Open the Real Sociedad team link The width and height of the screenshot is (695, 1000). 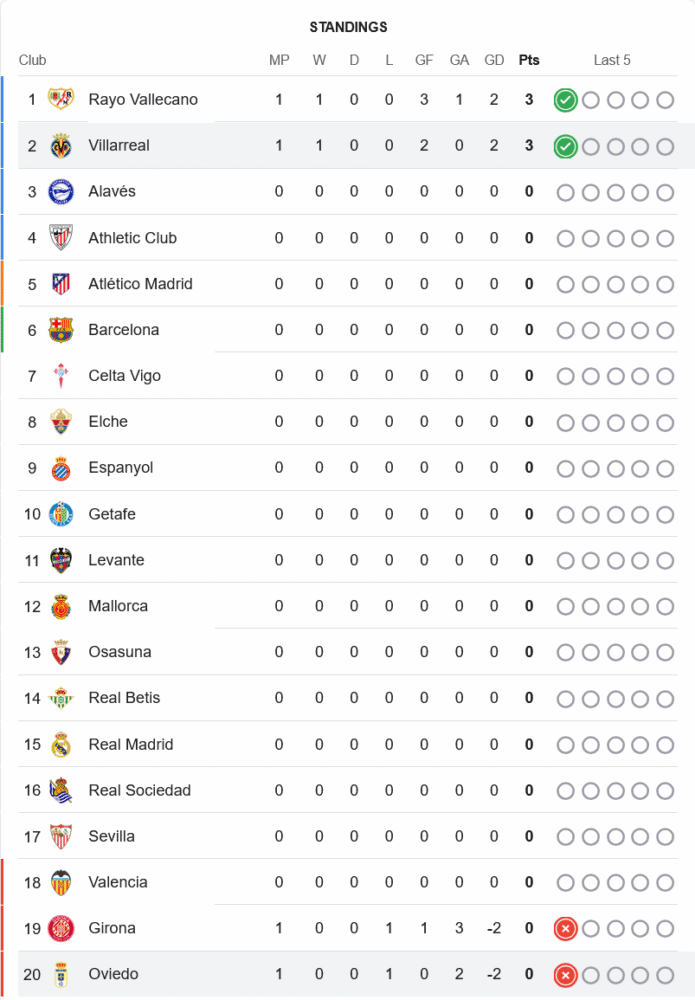point(139,790)
